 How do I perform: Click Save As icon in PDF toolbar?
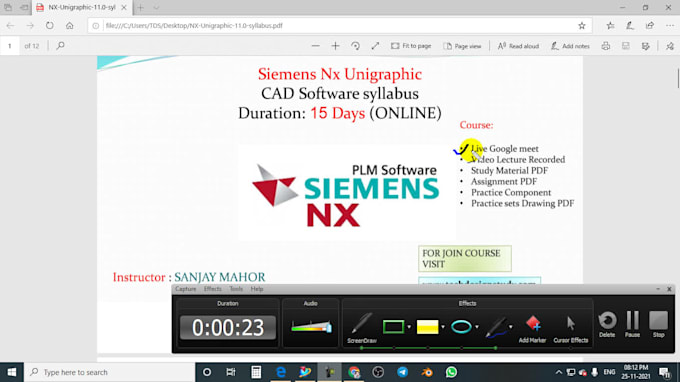point(645,46)
